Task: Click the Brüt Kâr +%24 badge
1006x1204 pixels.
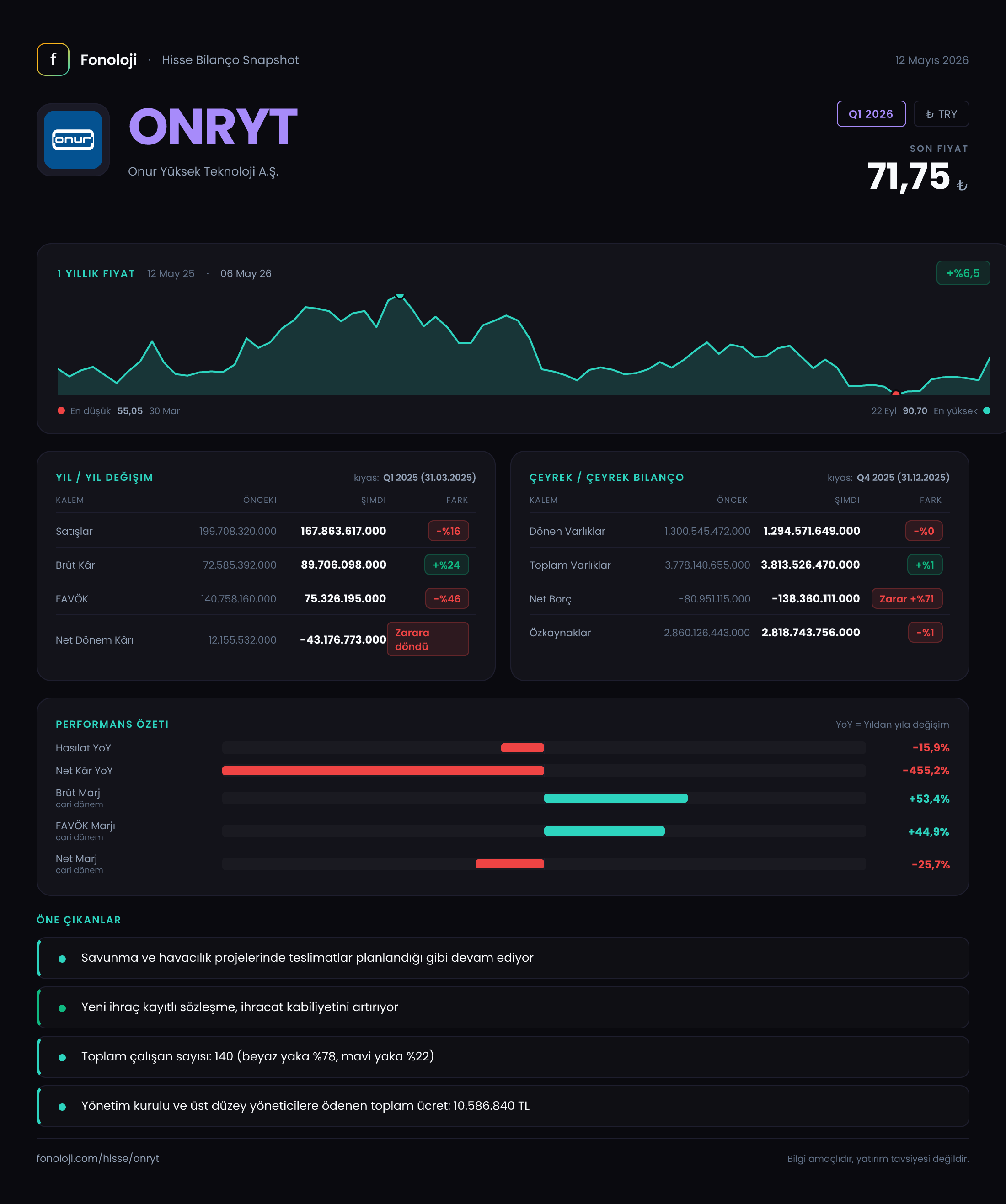Action: pos(446,565)
